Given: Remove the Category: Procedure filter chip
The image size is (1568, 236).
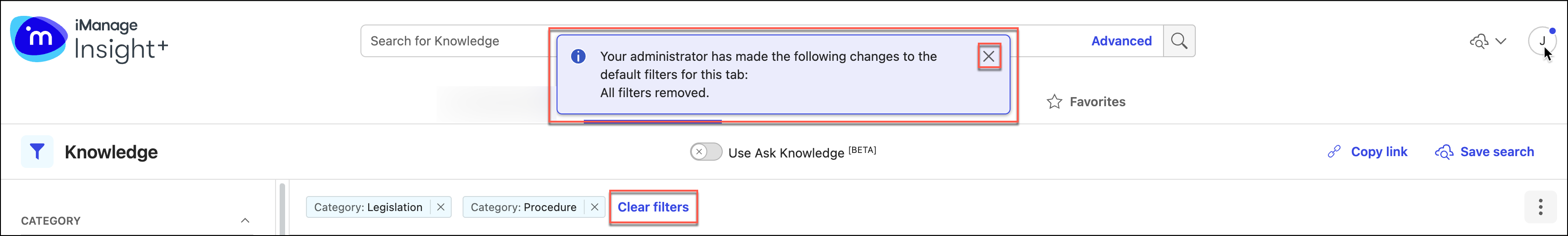Looking at the screenshot, I should pos(595,207).
